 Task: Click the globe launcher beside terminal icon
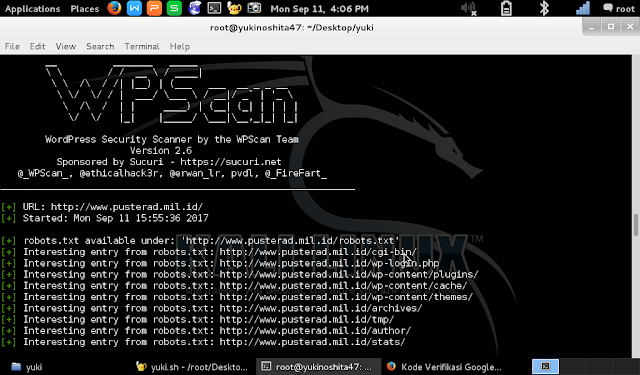194,8
